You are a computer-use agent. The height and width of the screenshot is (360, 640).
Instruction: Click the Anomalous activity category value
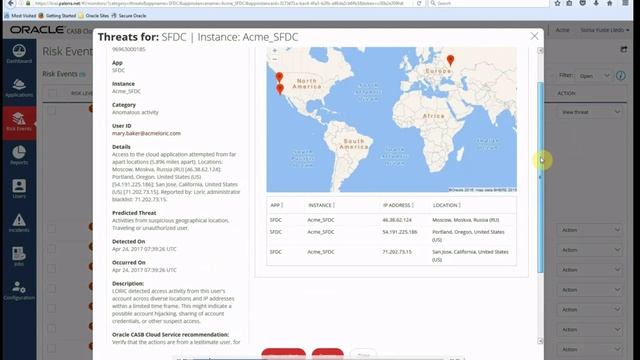[135, 112]
